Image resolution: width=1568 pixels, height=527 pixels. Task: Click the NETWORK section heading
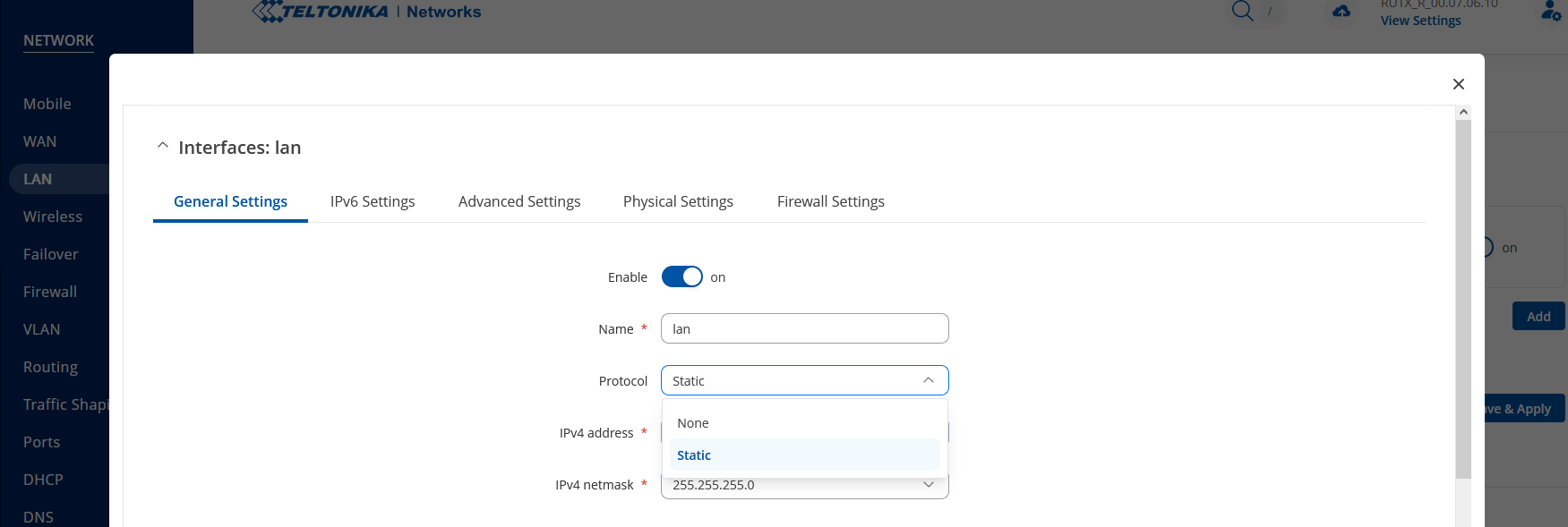[x=58, y=40]
